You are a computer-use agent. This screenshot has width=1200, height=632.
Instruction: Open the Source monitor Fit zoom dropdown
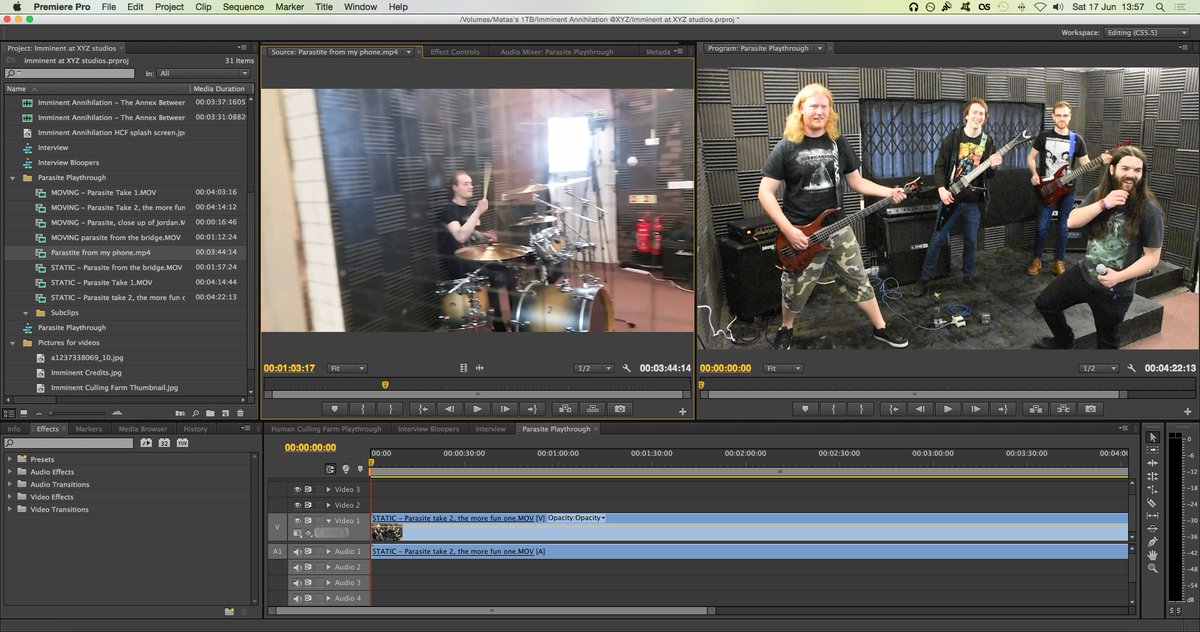click(346, 368)
